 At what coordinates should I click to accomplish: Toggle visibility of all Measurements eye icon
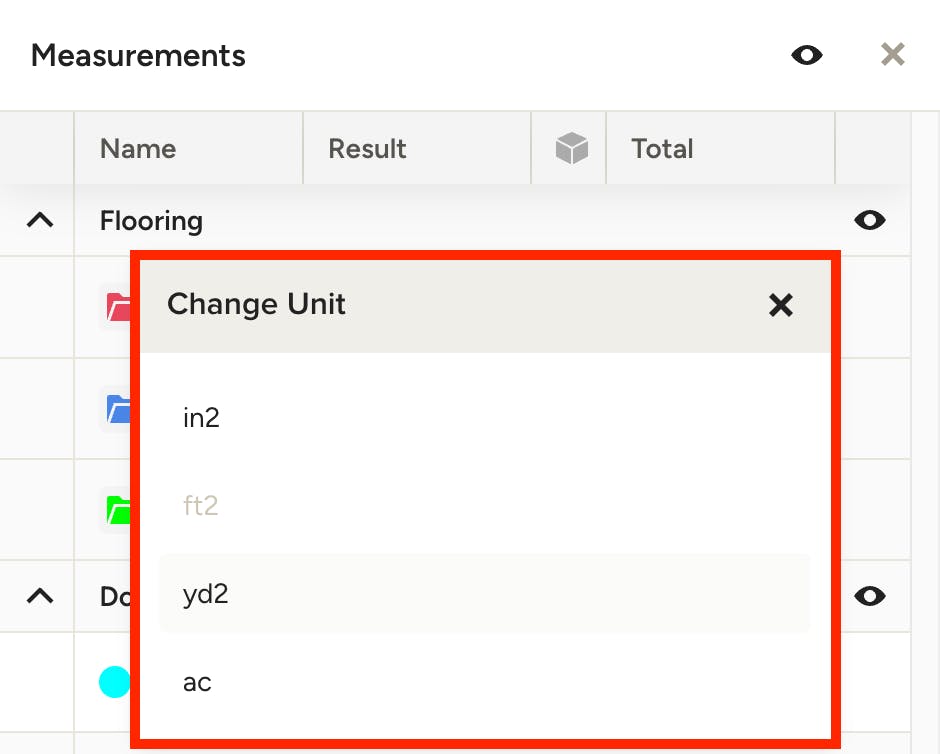(x=806, y=55)
